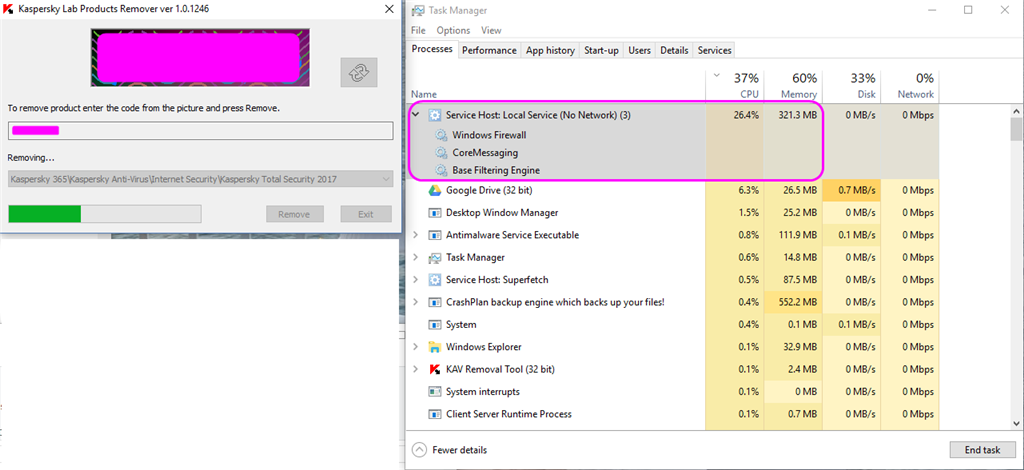Sort processes by the Memory column
This screenshot has width=1024, height=470.
point(793,86)
